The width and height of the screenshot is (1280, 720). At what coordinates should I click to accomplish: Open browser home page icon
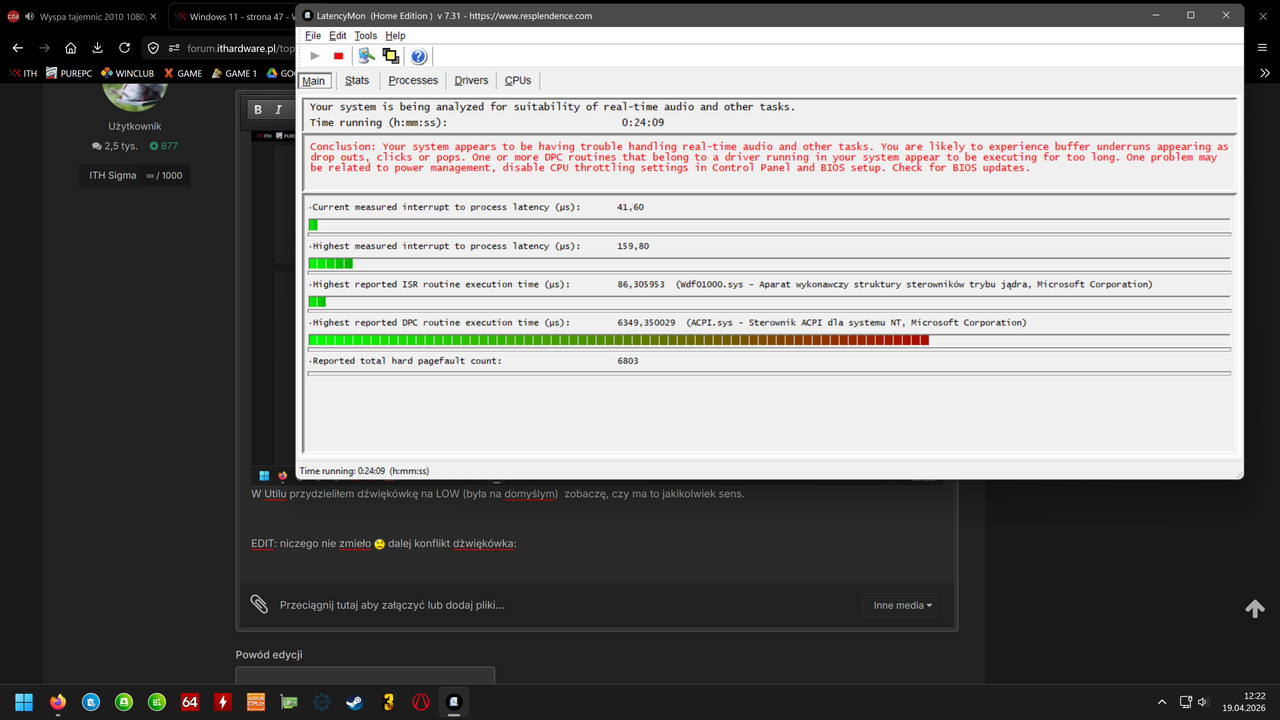[x=71, y=48]
